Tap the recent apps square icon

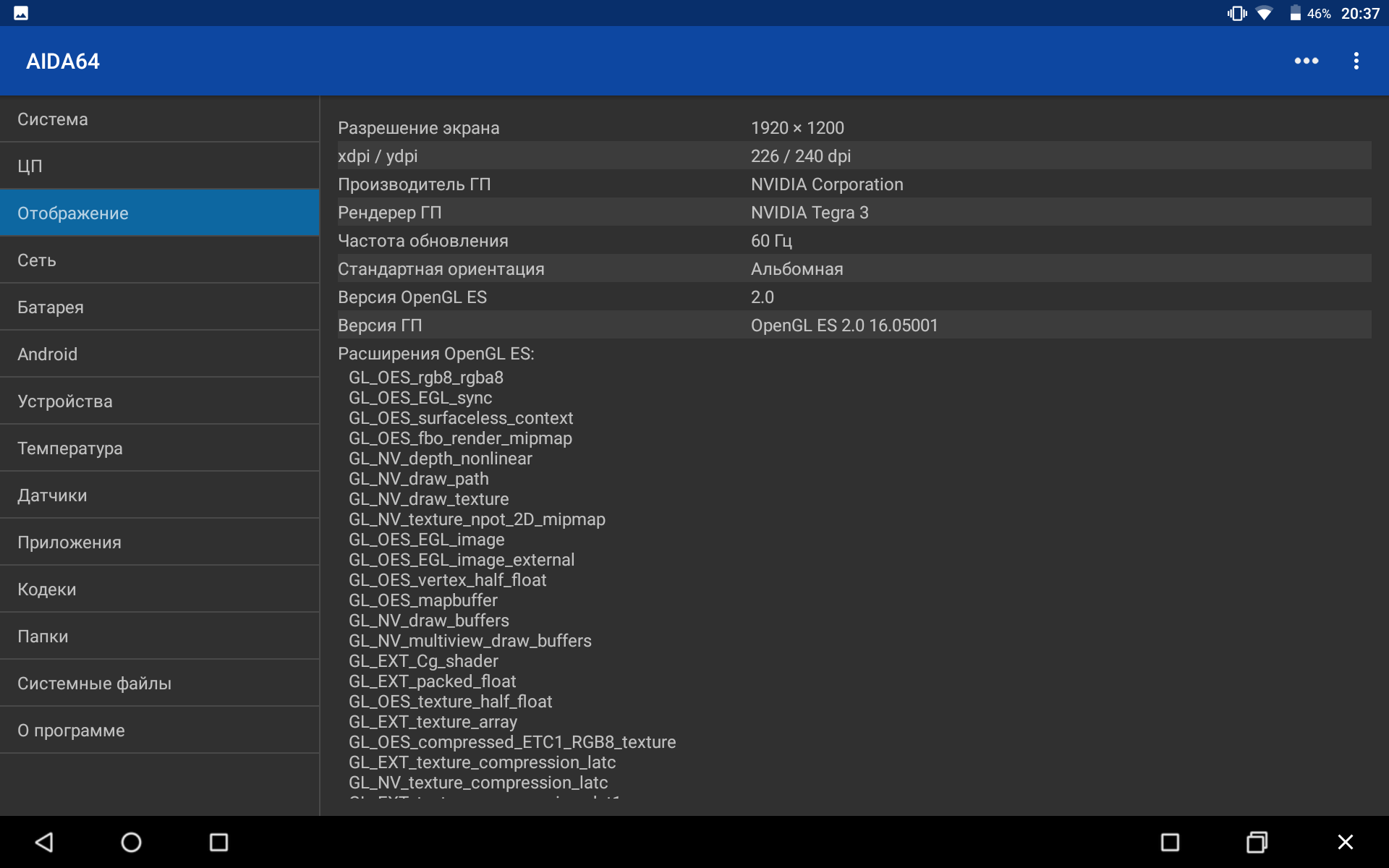tap(218, 842)
